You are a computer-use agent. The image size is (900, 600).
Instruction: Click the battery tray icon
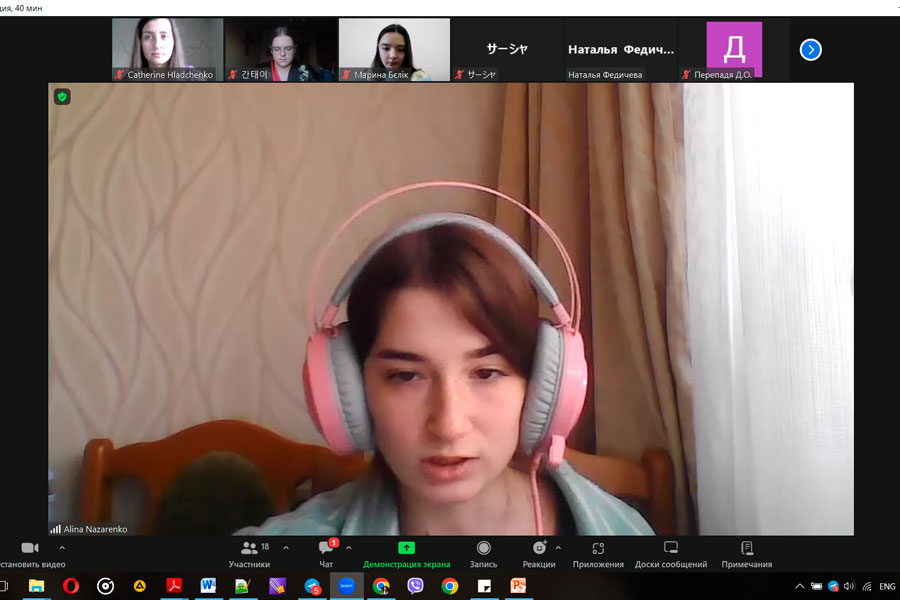[816, 586]
